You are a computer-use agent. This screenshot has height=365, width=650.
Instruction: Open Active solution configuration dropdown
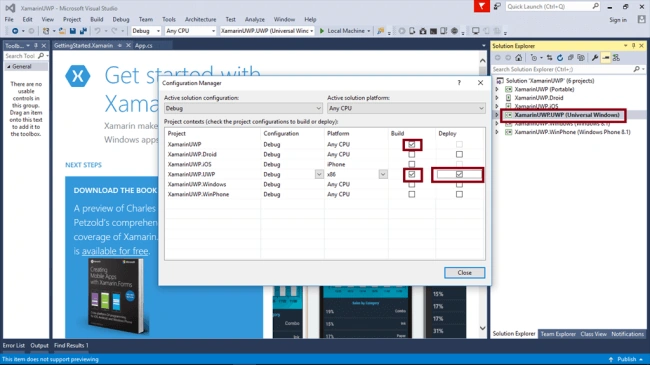click(x=243, y=108)
